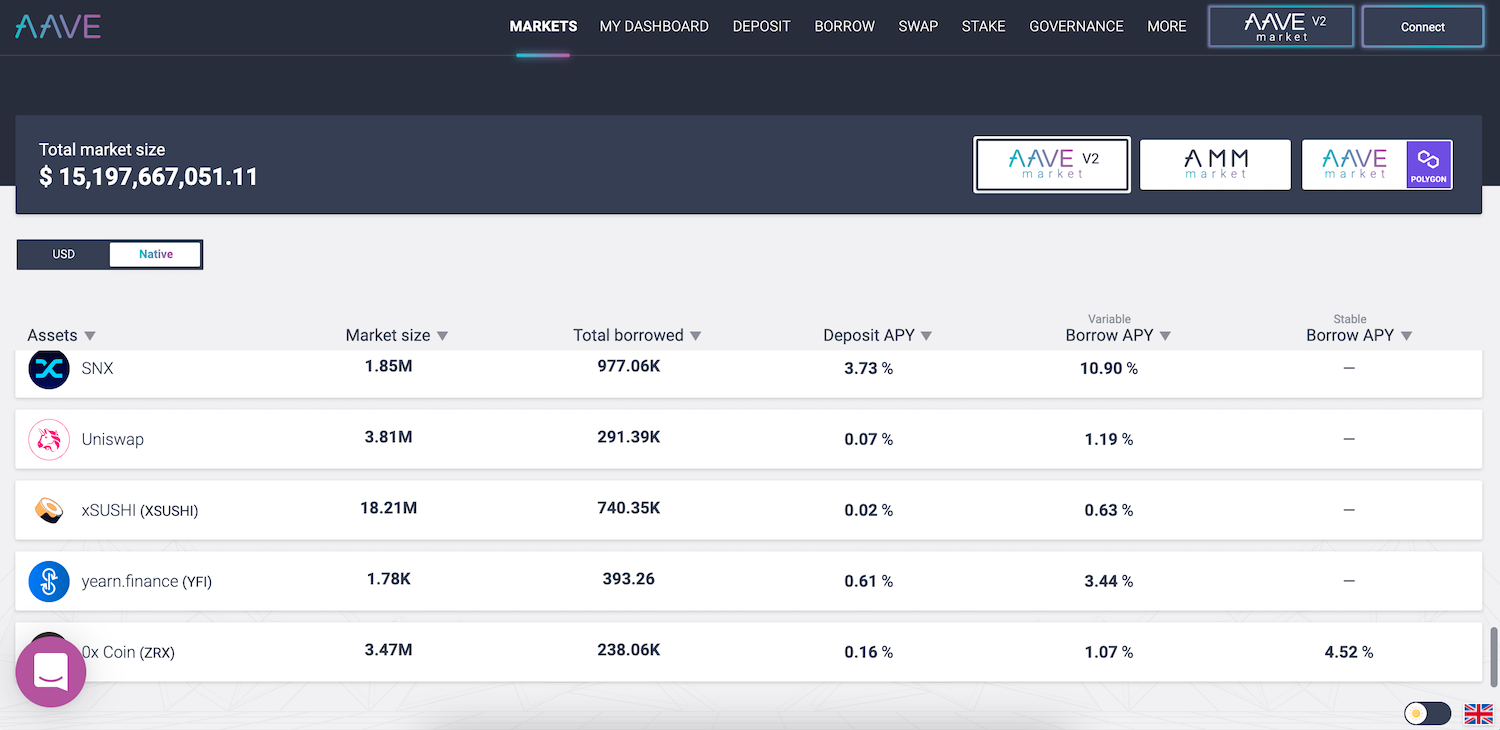Viewport: 1500px width, 730px height.
Task: Open the GOVERNANCE menu item
Action: (x=1076, y=27)
